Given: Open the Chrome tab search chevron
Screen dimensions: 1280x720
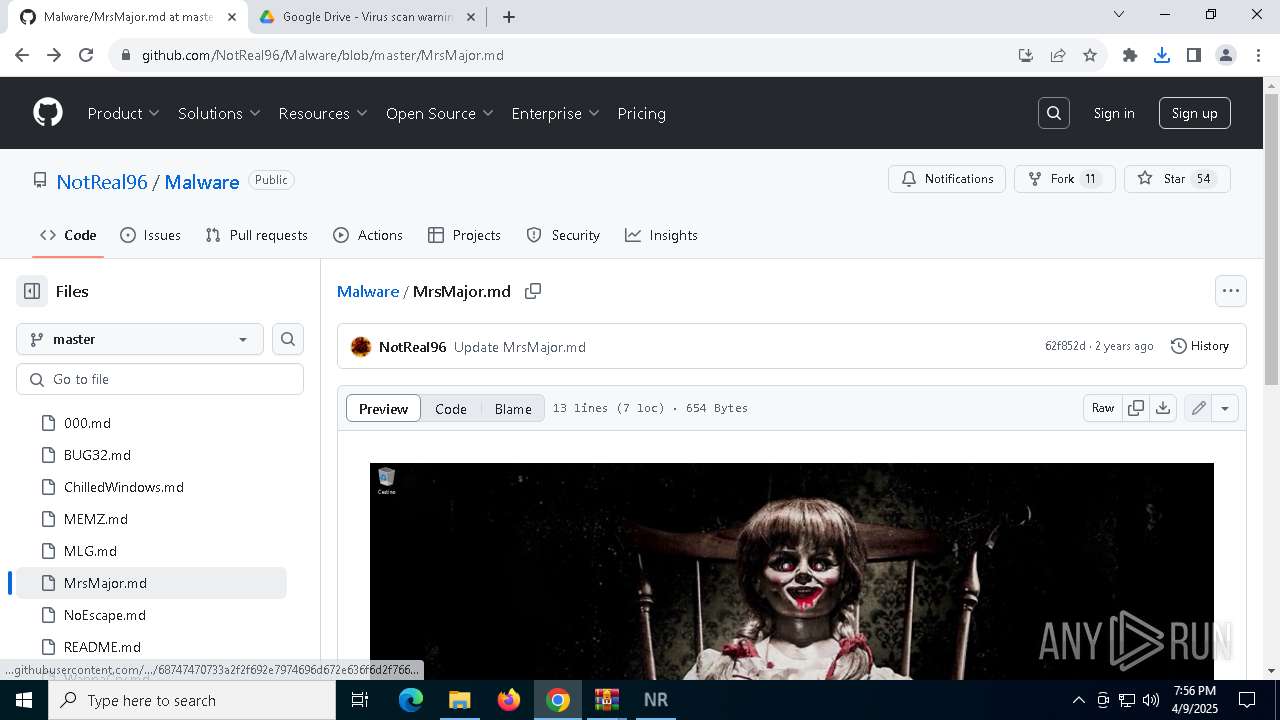Looking at the screenshot, I should point(1119,15).
